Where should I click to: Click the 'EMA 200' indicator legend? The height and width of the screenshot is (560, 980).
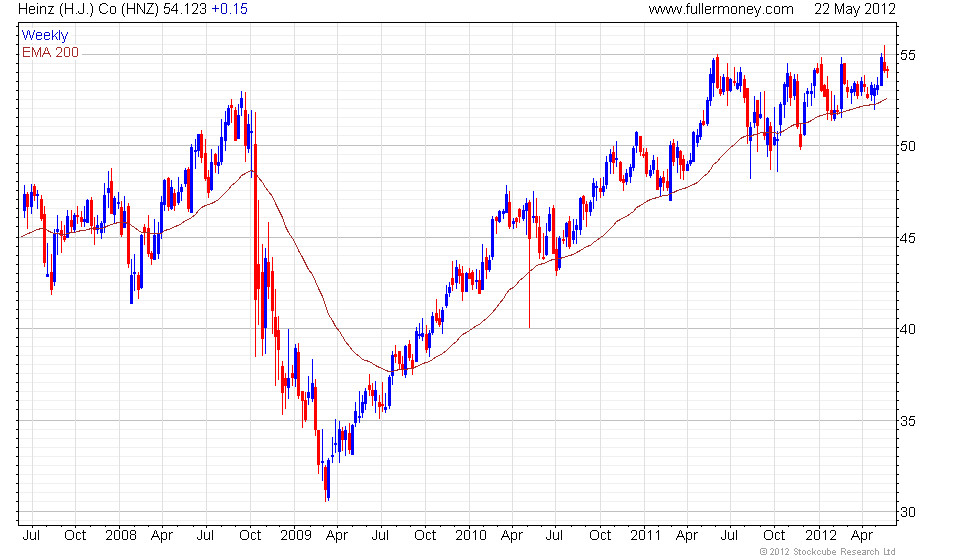[51, 52]
